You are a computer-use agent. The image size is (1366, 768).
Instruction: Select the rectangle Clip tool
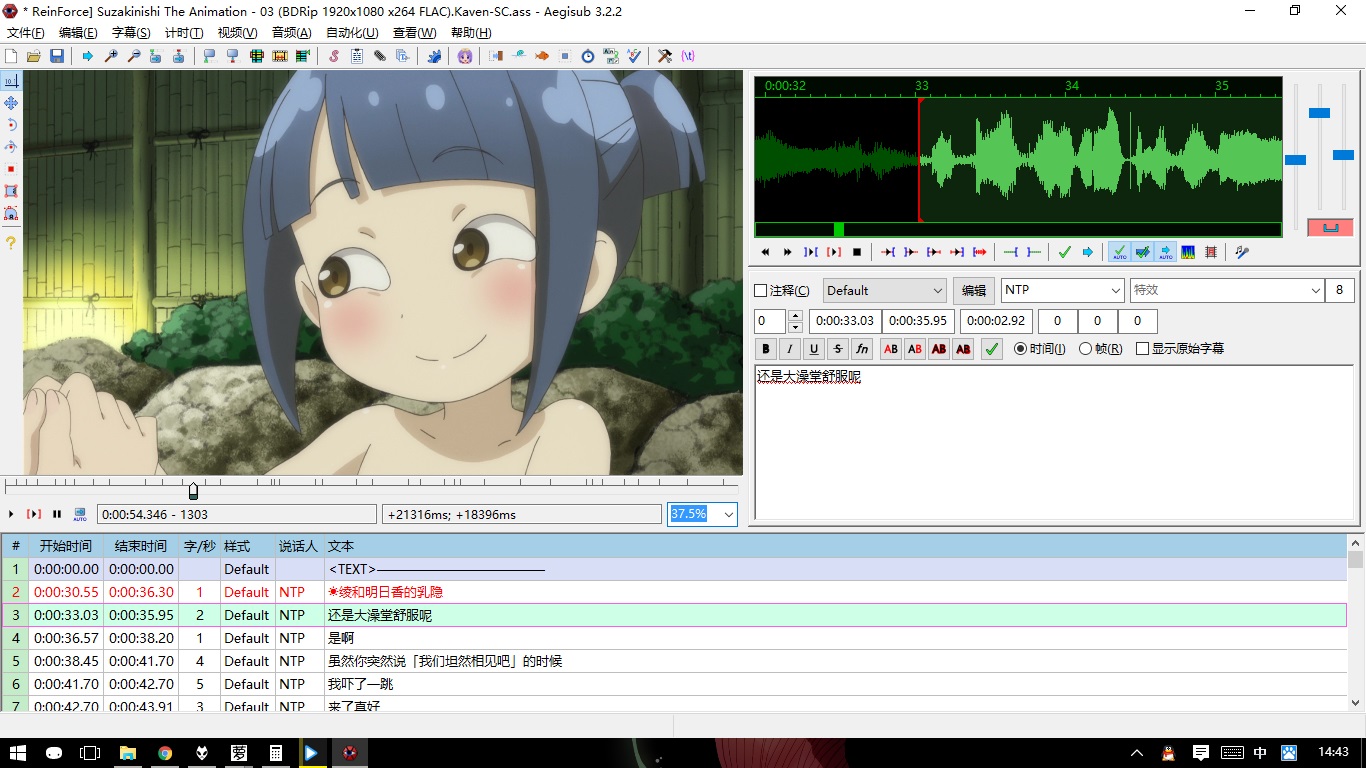pos(11,191)
